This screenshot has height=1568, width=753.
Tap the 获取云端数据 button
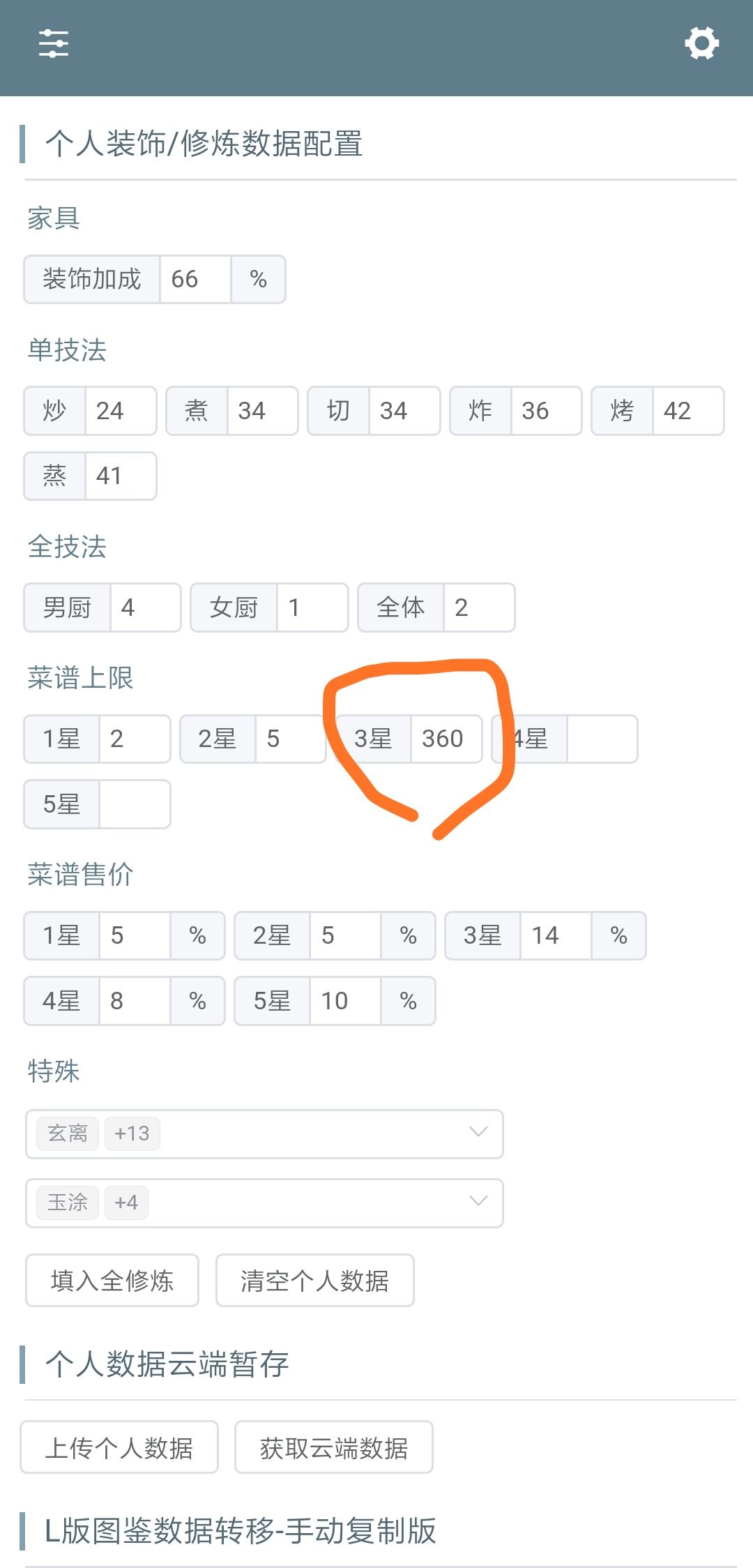tap(333, 1447)
